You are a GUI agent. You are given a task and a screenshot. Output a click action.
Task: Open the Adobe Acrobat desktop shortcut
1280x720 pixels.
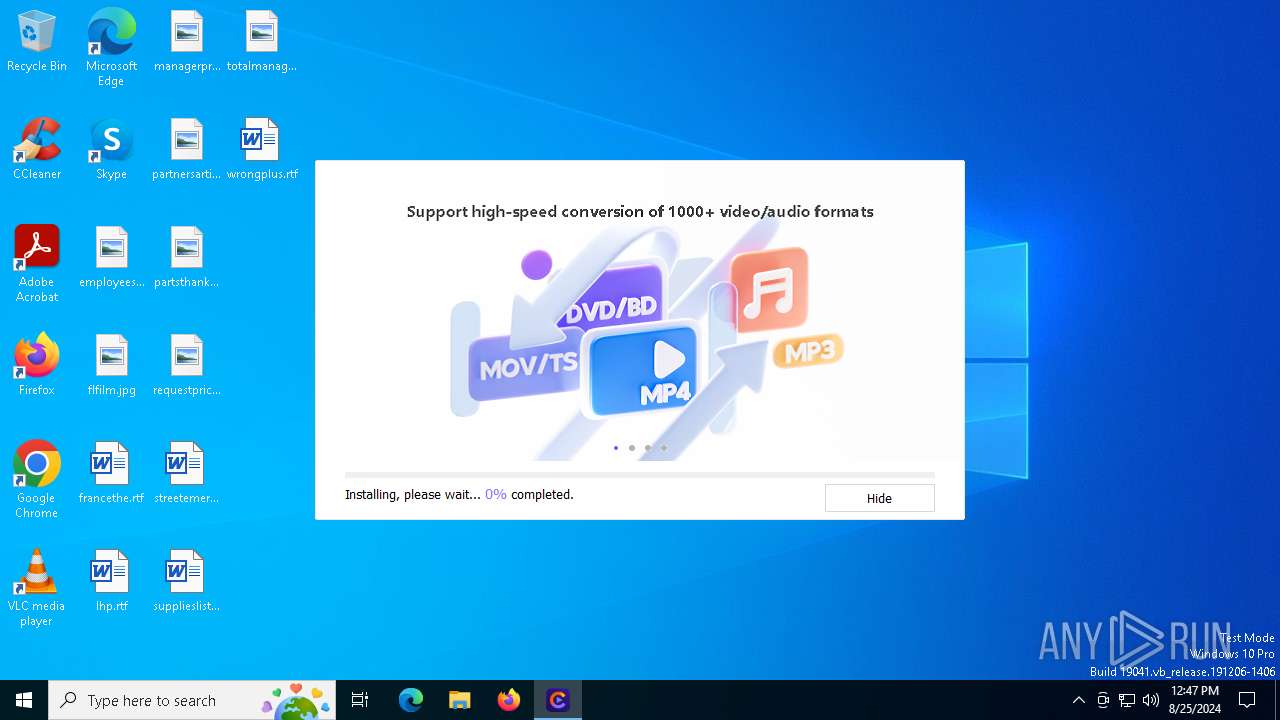(x=37, y=264)
